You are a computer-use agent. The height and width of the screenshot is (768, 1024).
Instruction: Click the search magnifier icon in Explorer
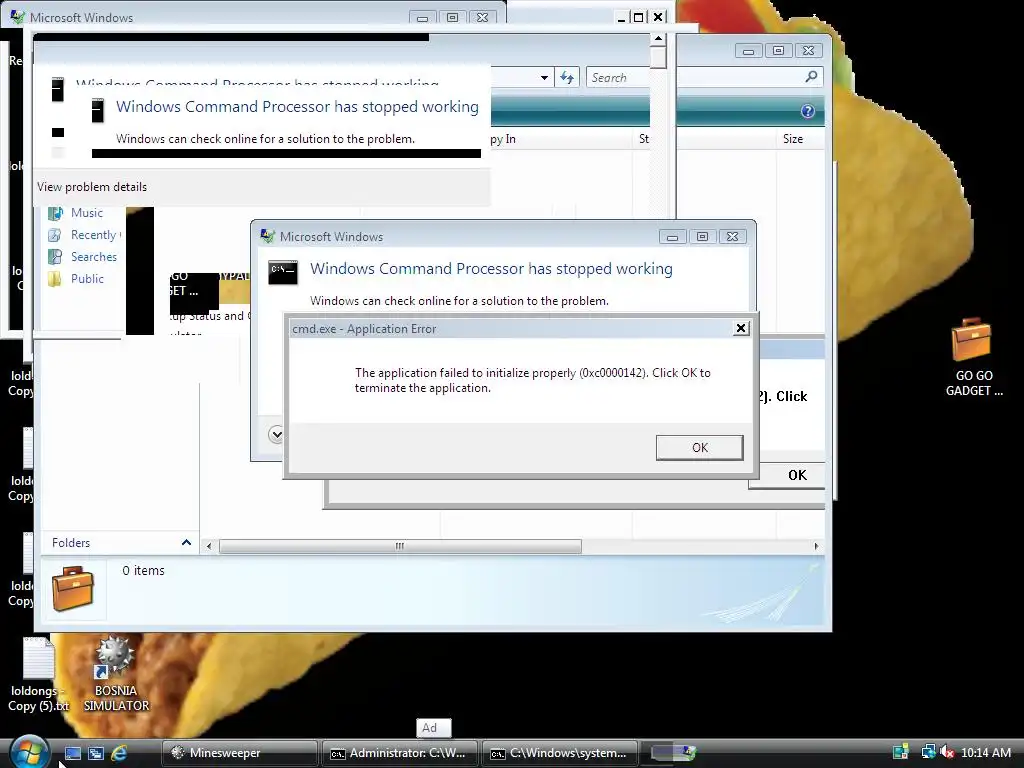[x=811, y=77]
